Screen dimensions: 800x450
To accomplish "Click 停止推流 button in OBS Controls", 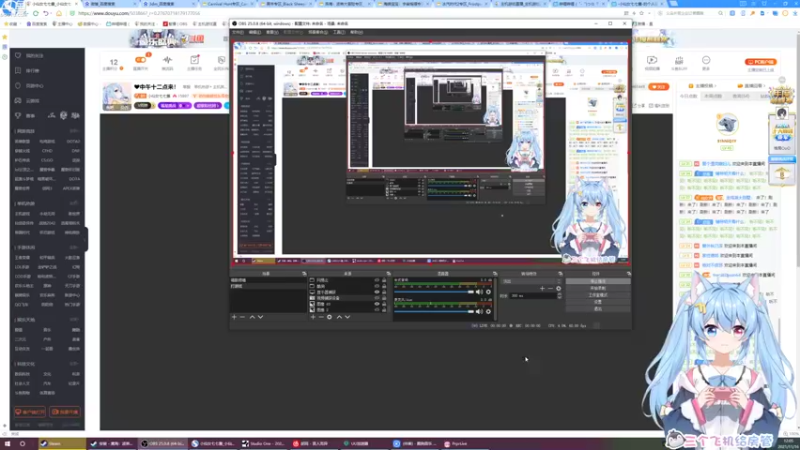I will [598, 281].
